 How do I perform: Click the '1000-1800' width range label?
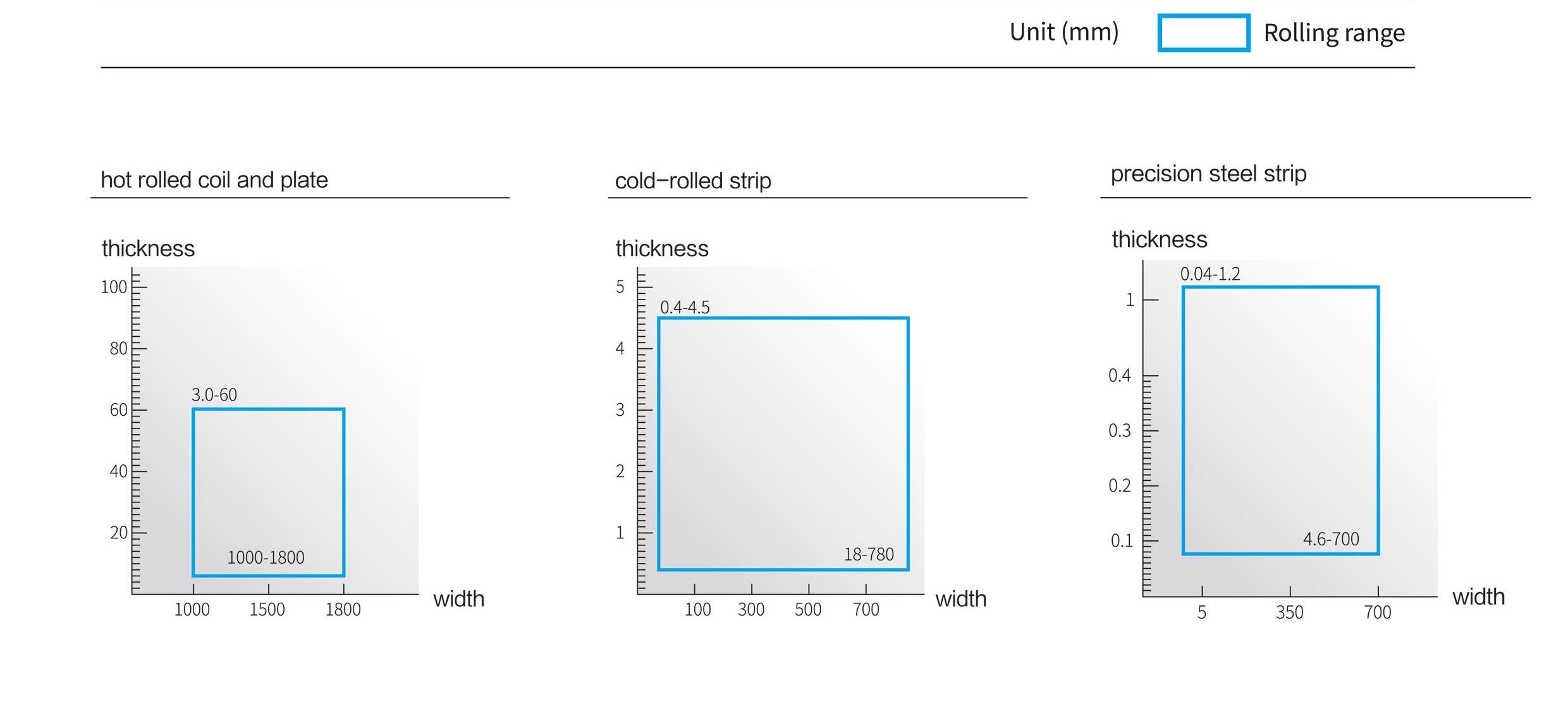click(266, 557)
